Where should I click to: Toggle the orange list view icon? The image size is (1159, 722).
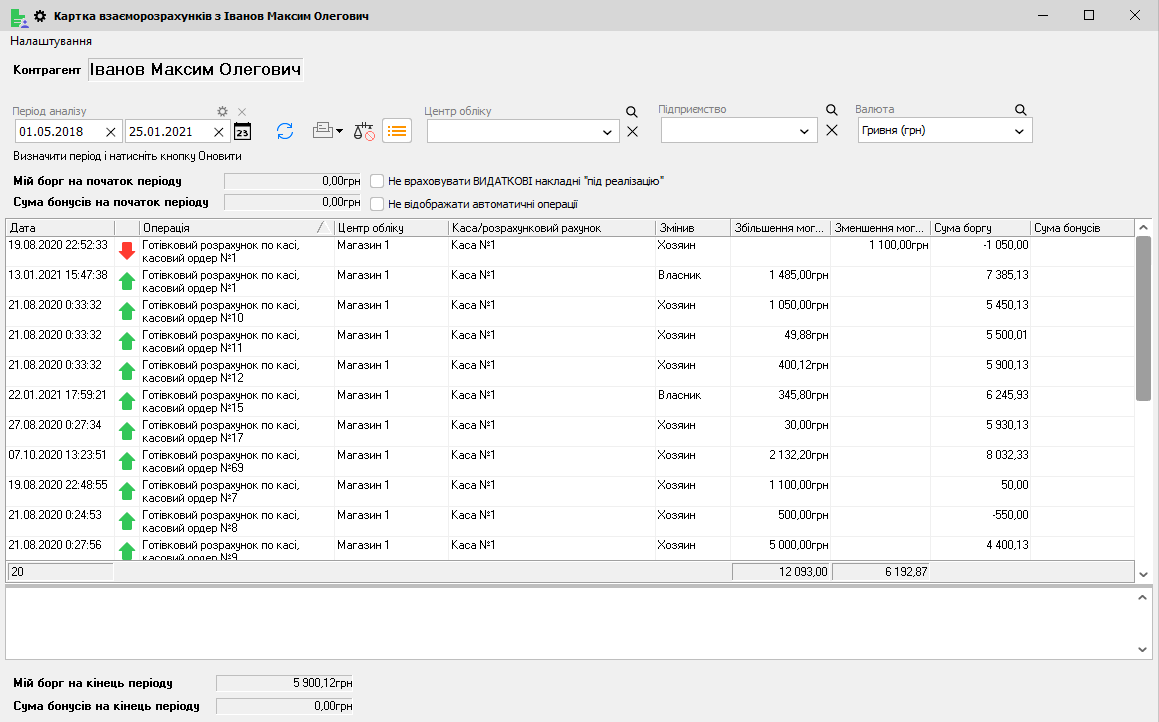pos(397,131)
